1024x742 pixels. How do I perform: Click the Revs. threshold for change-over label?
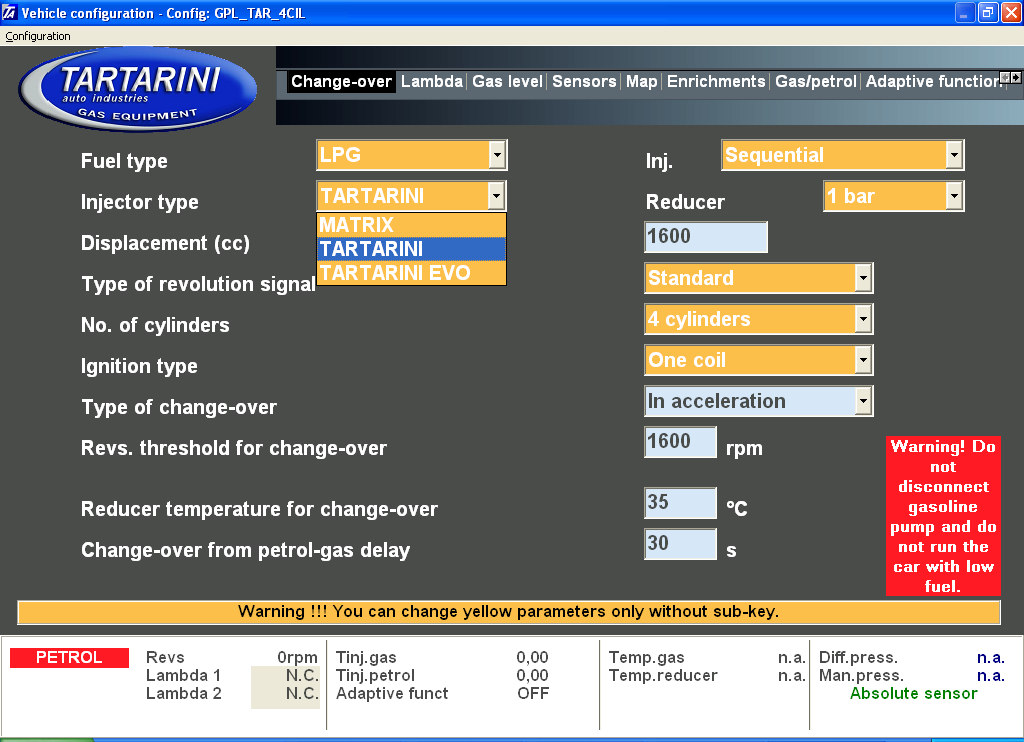click(x=234, y=448)
